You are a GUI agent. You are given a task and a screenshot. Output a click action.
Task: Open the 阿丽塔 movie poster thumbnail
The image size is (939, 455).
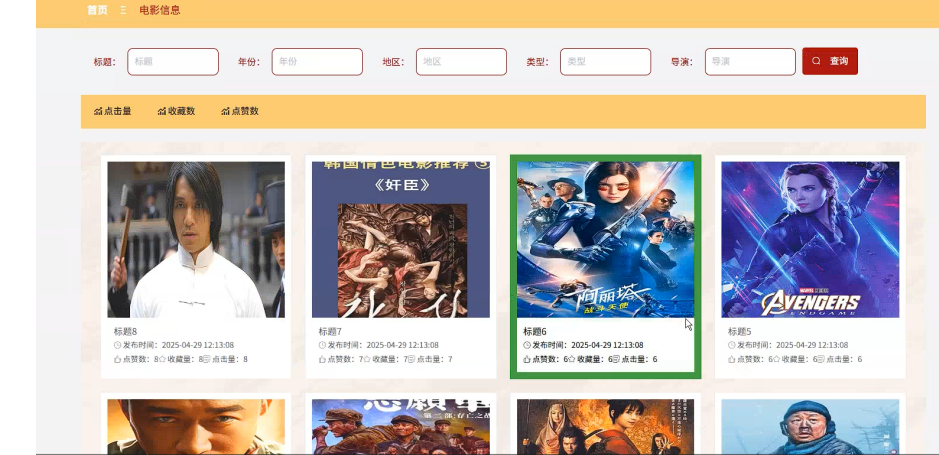click(x=605, y=239)
